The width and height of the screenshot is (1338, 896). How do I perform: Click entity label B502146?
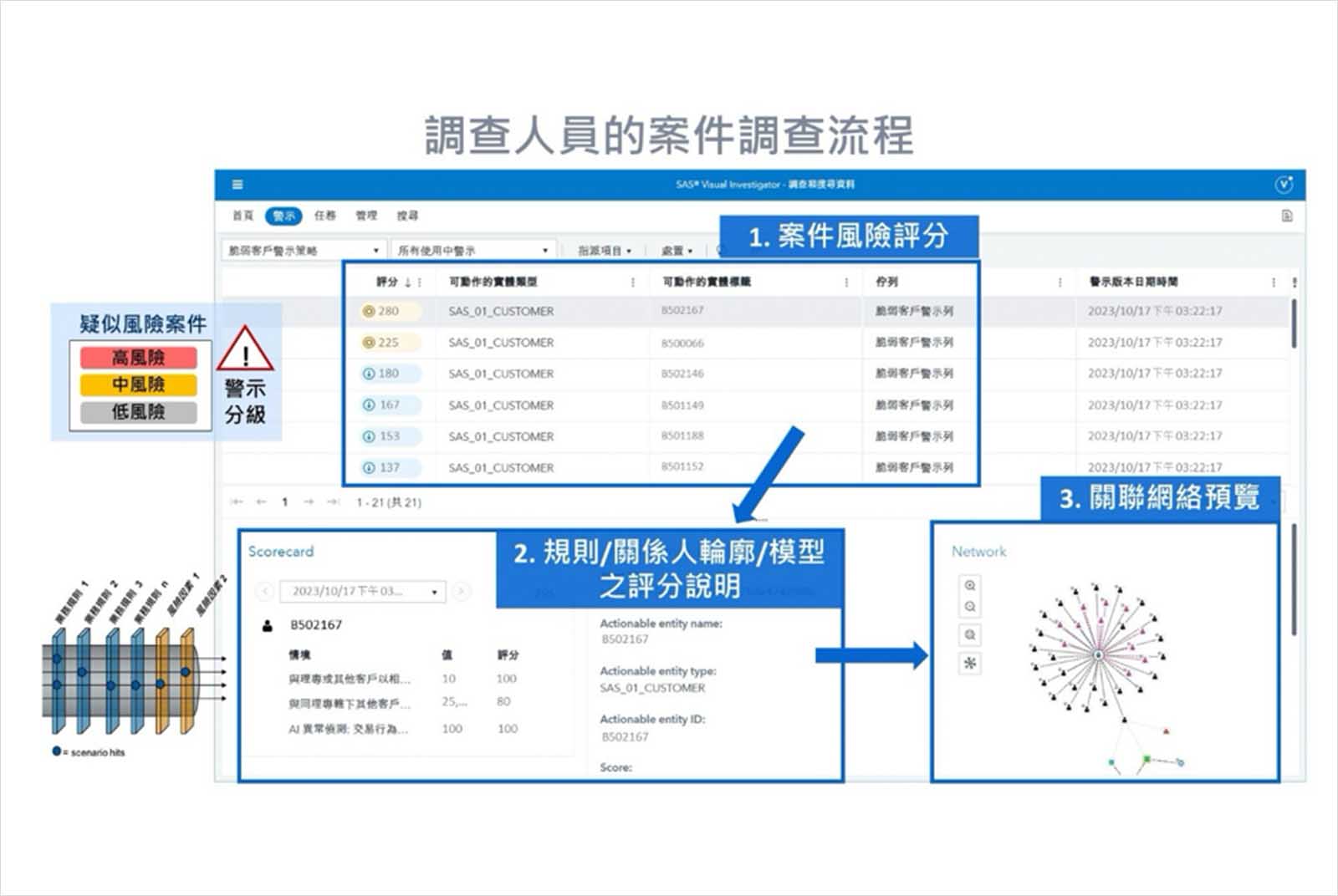pyautogui.click(x=682, y=374)
